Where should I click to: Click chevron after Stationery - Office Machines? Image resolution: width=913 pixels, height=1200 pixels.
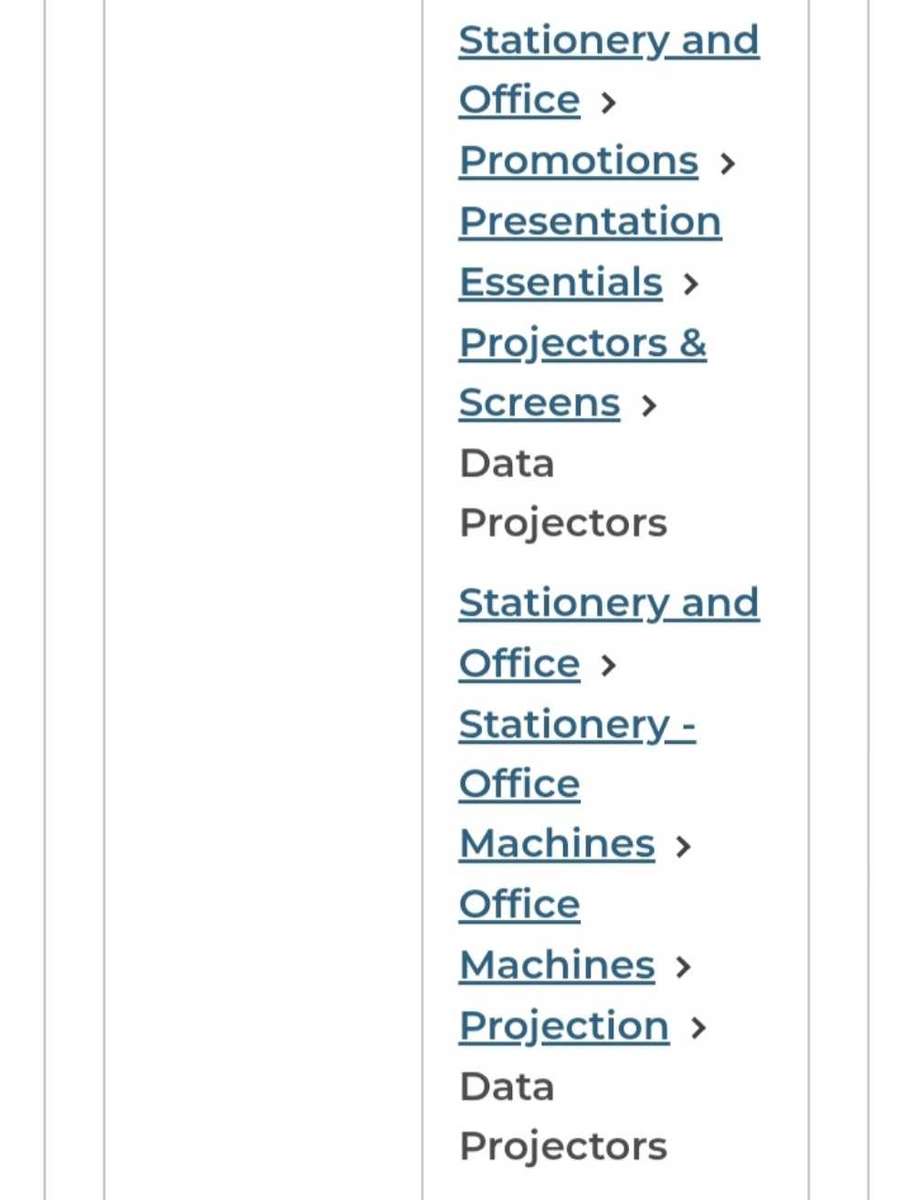tap(683, 846)
